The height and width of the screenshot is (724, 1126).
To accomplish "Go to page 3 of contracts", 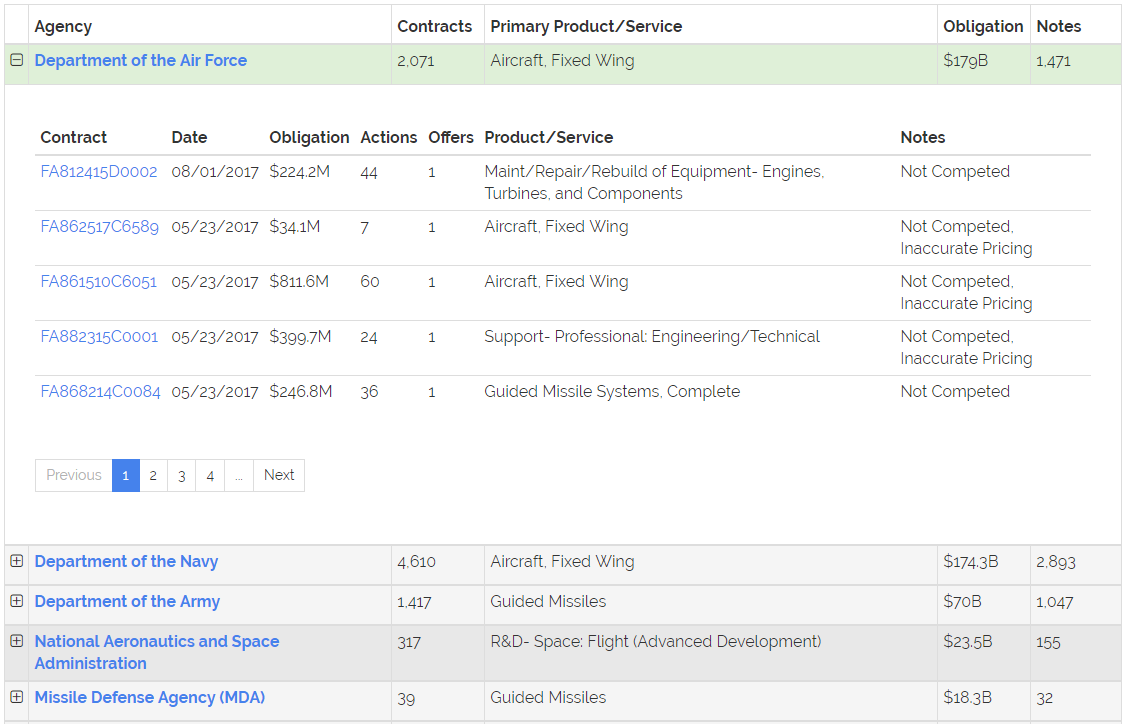I will pos(181,476).
